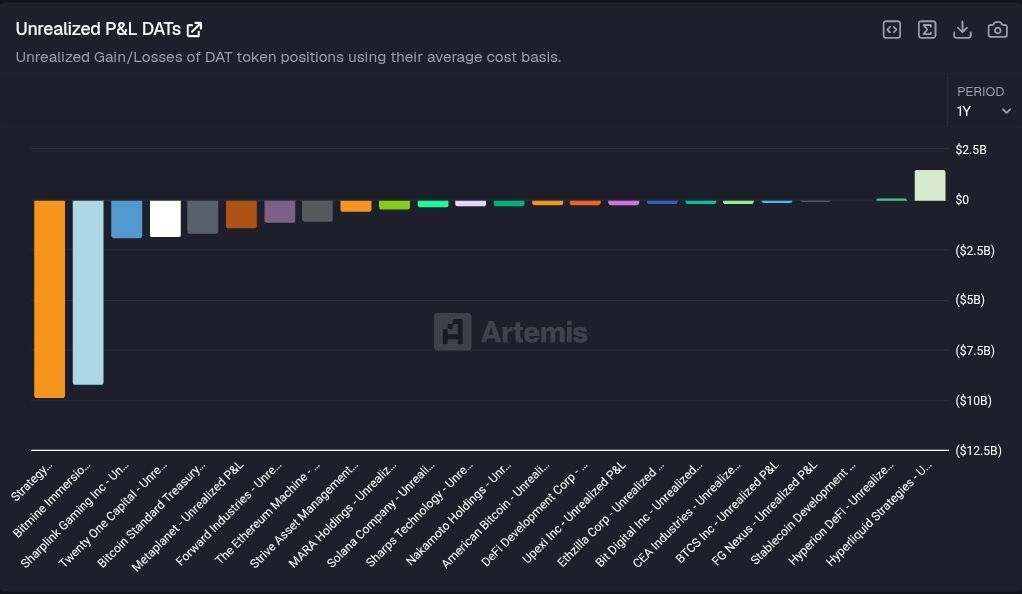This screenshot has height=594, width=1022.
Task: Click the FG Nexus axis label
Action: (765, 514)
